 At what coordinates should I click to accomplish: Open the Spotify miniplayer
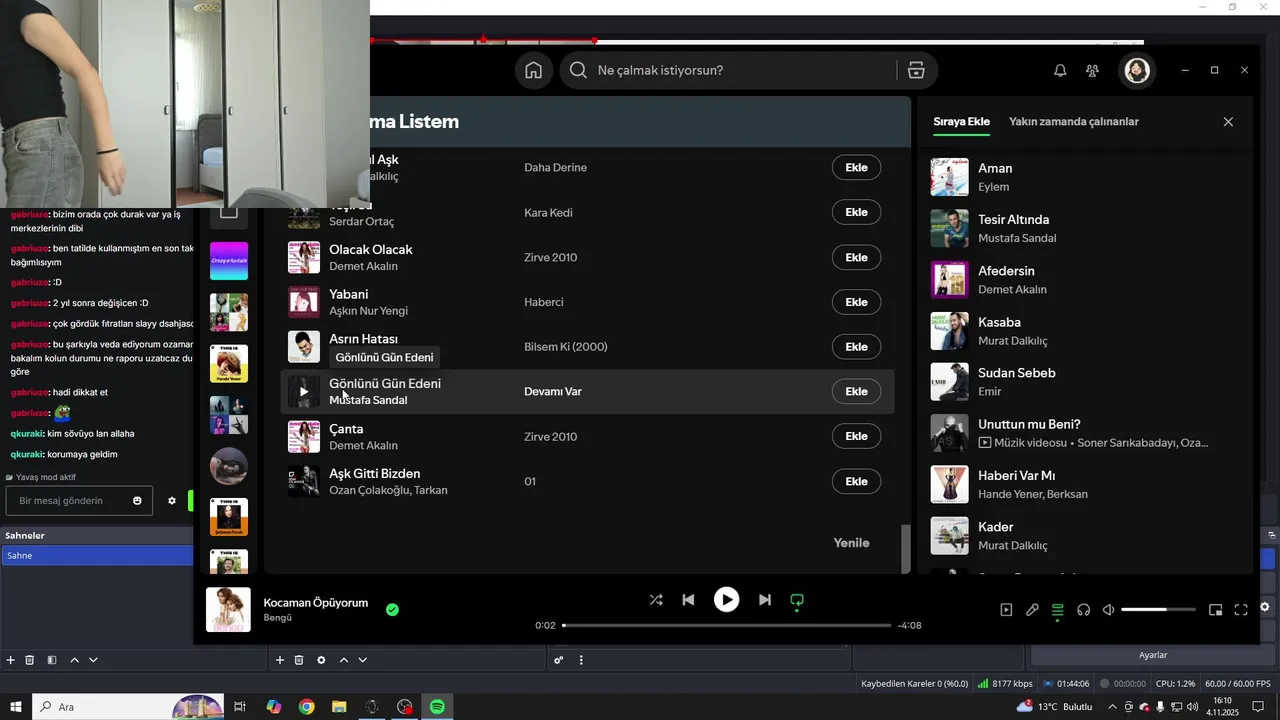[1215, 610]
